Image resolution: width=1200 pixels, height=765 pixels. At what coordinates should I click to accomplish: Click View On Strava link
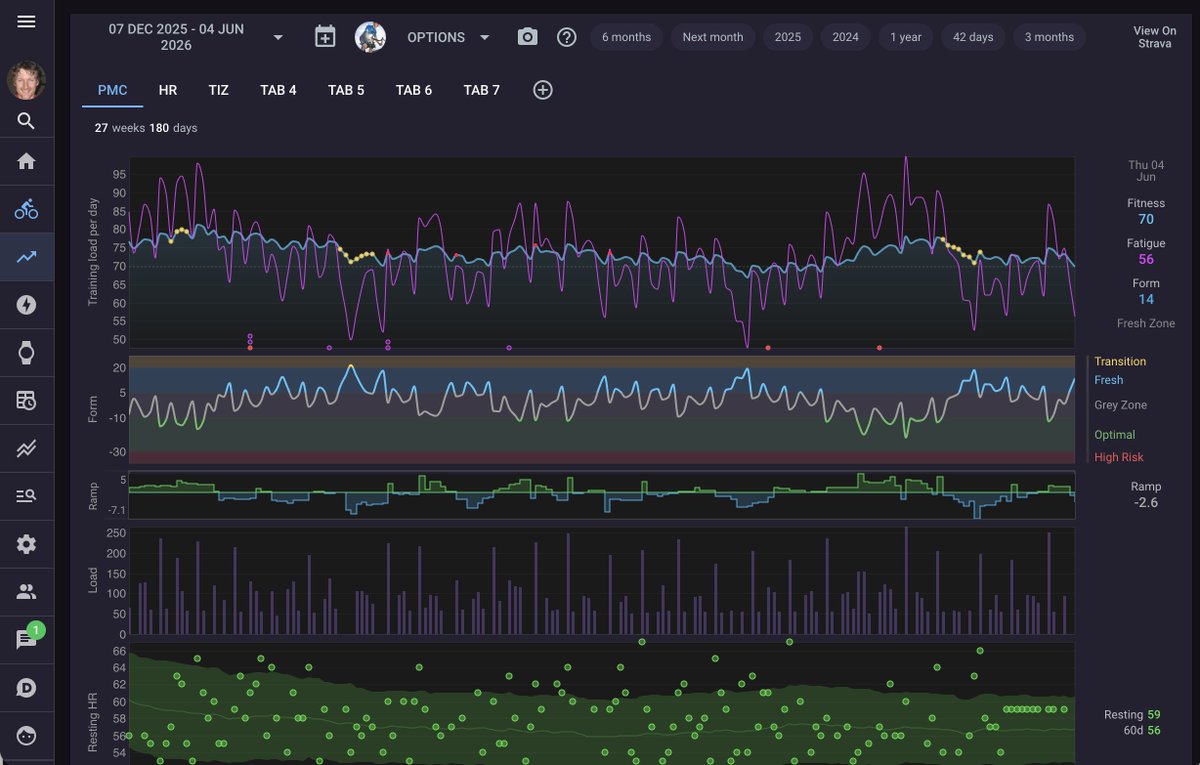click(1154, 37)
